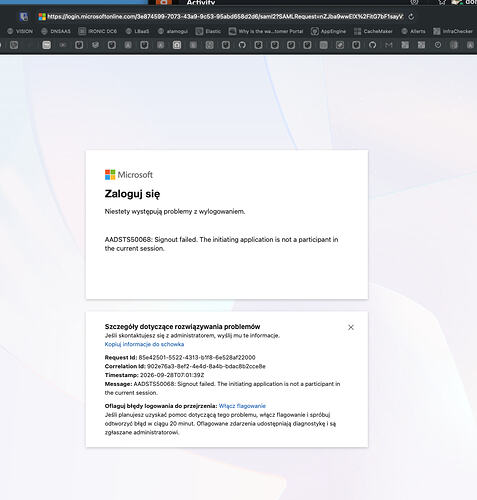Click the Microsoft logo on the sign-in card

[x=129, y=175]
